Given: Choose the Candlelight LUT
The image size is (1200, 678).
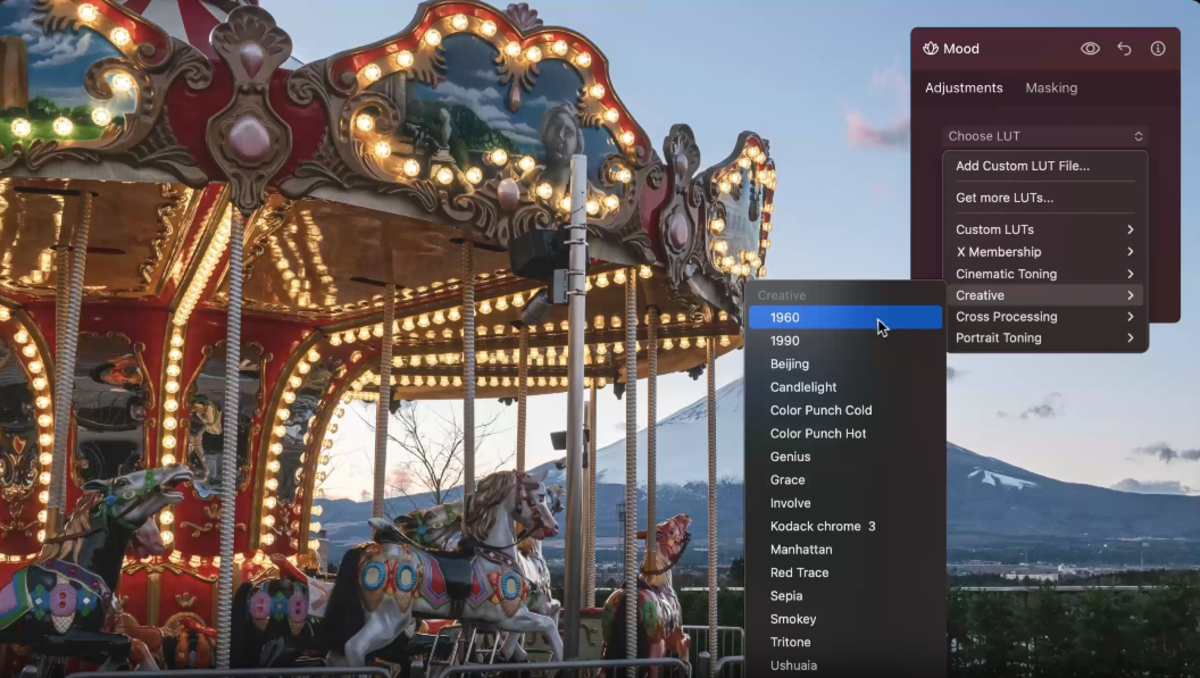Looking at the screenshot, I should click(x=803, y=387).
